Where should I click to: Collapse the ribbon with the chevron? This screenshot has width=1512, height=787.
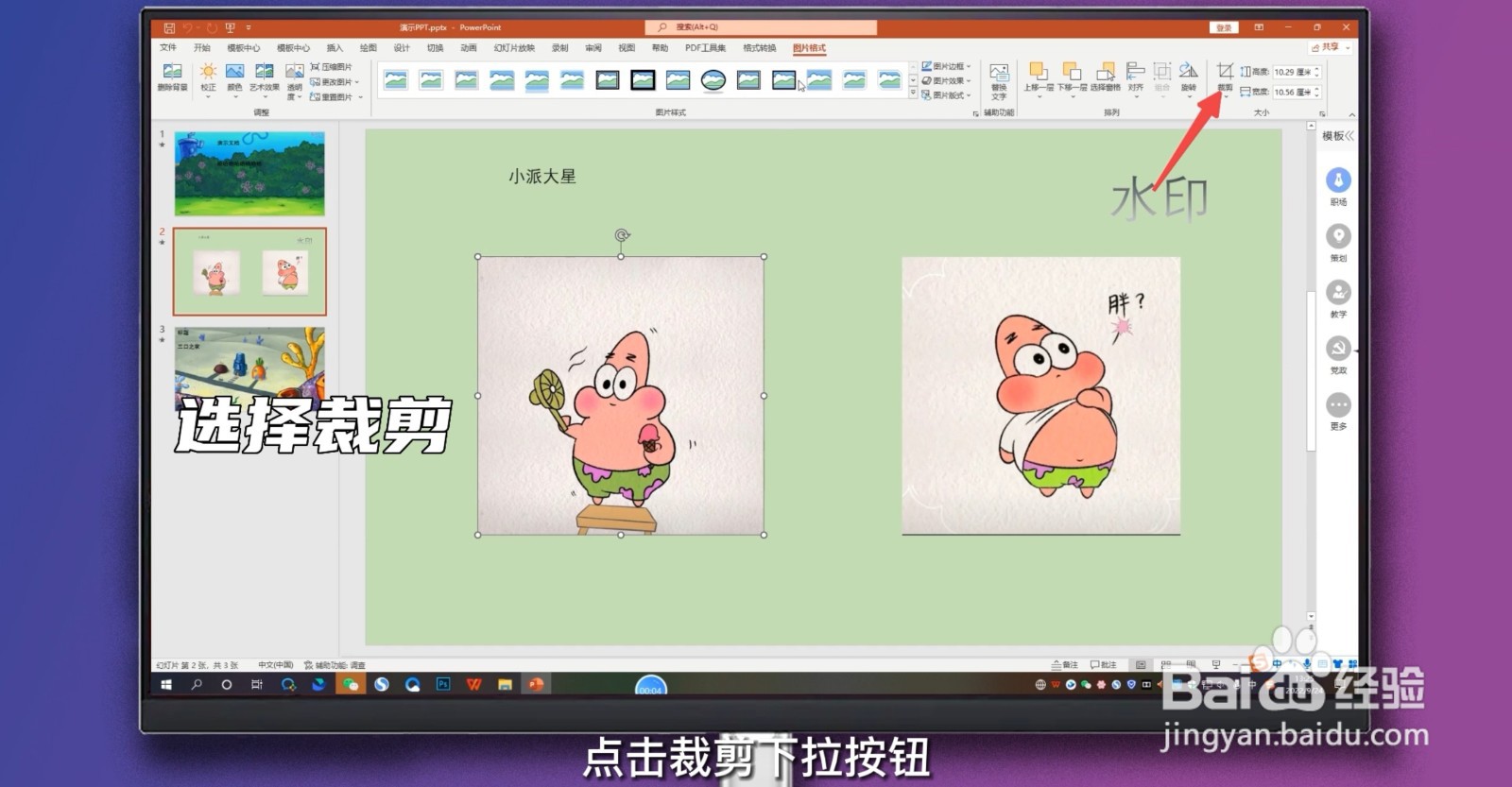click(x=1351, y=113)
